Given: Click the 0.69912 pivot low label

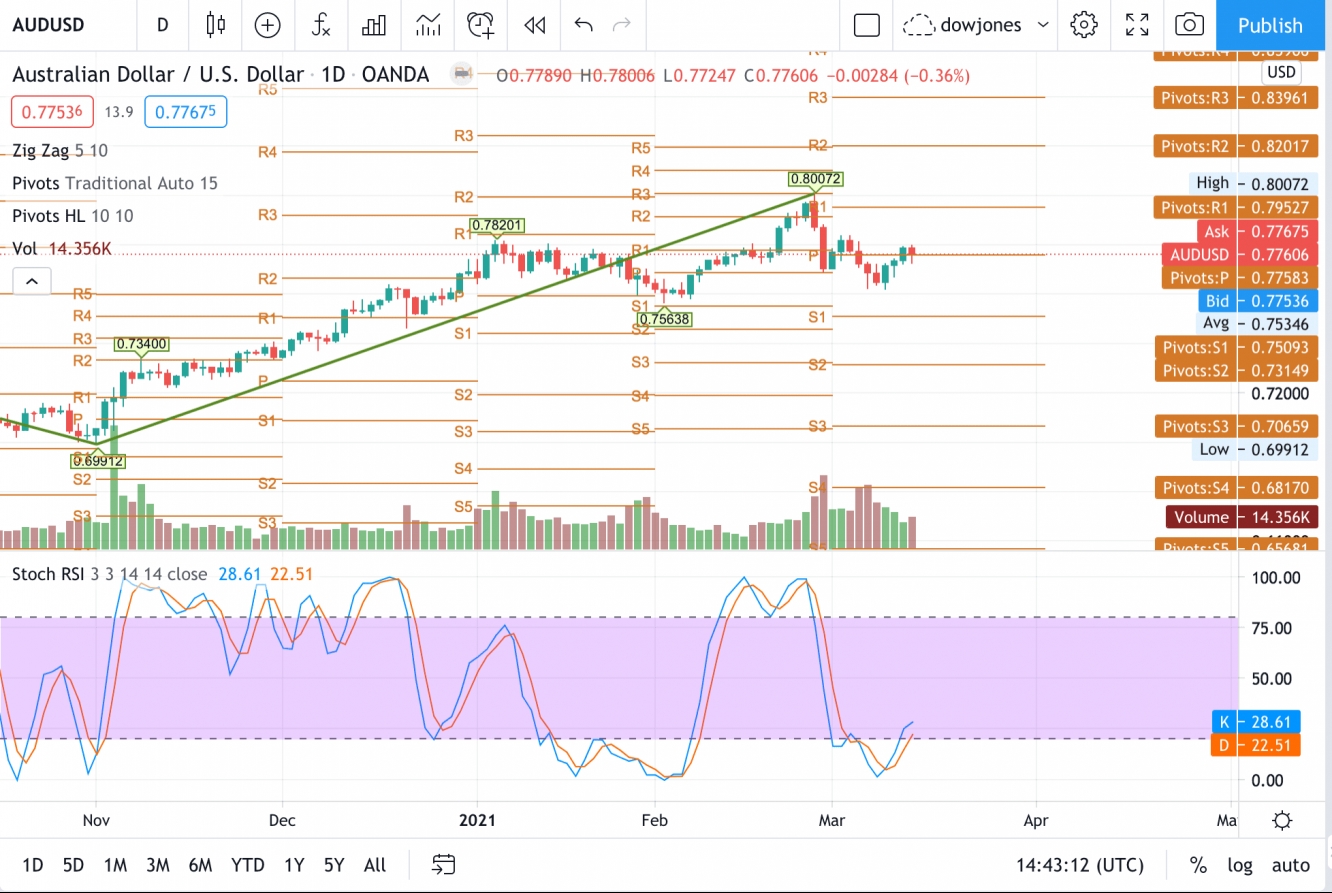Looking at the screenshot, I should [x=98, y=461].
